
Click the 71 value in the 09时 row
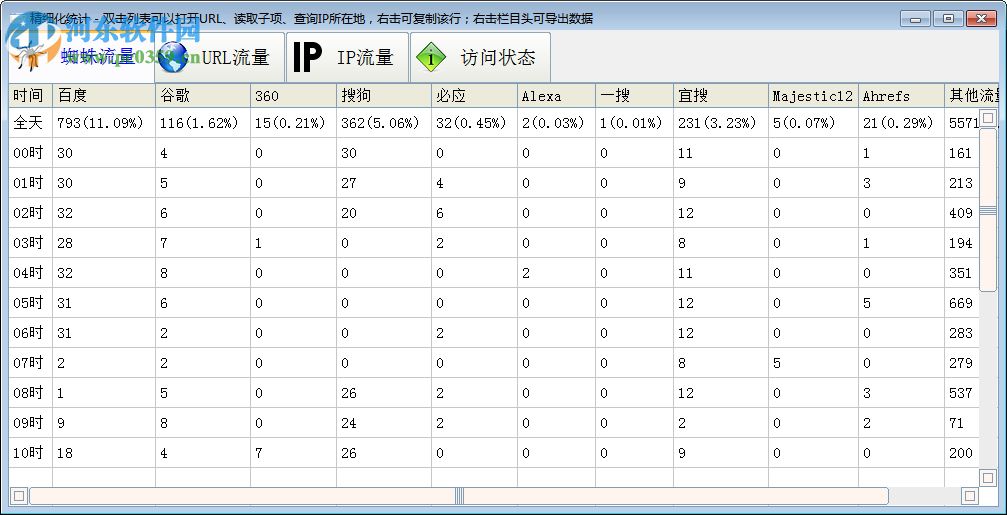pos(956,423)
